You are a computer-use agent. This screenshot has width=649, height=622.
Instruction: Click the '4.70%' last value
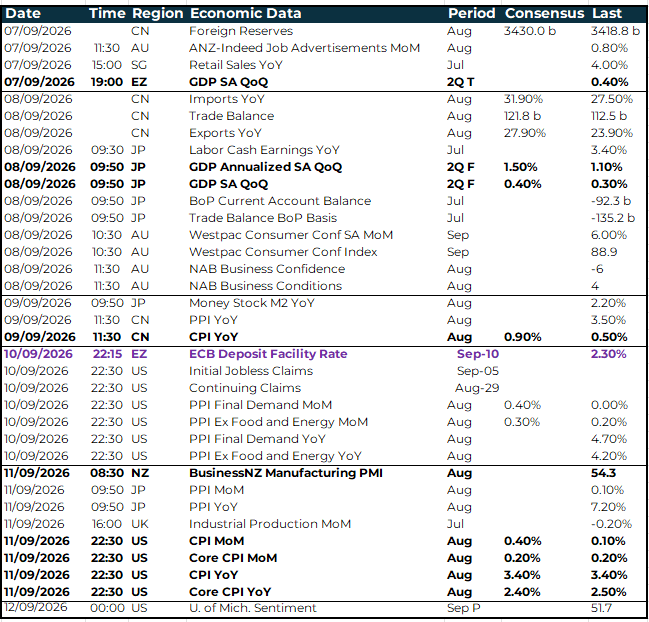pos(609,439)
